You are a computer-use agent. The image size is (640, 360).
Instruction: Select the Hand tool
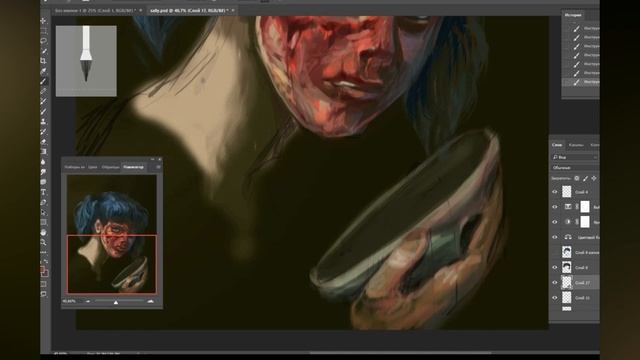43,233
